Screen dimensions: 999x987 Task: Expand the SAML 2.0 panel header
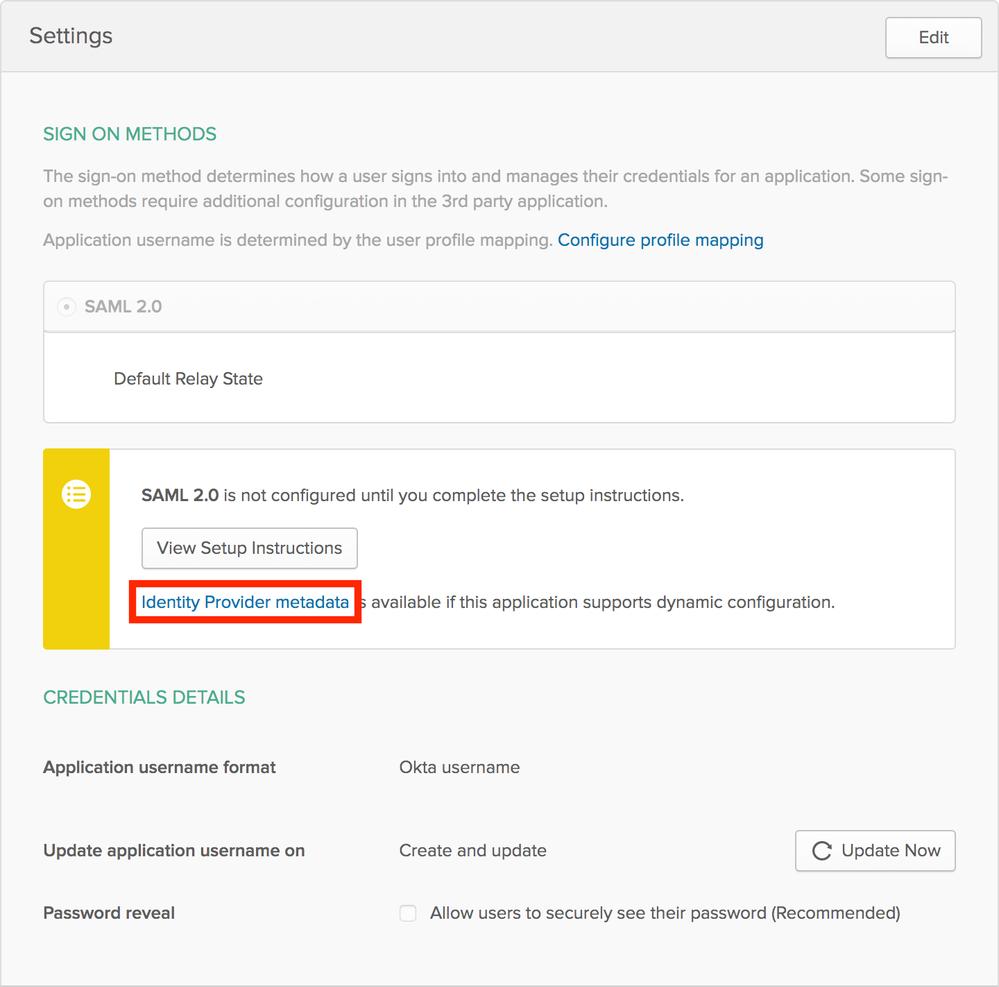tap(500, 307)
